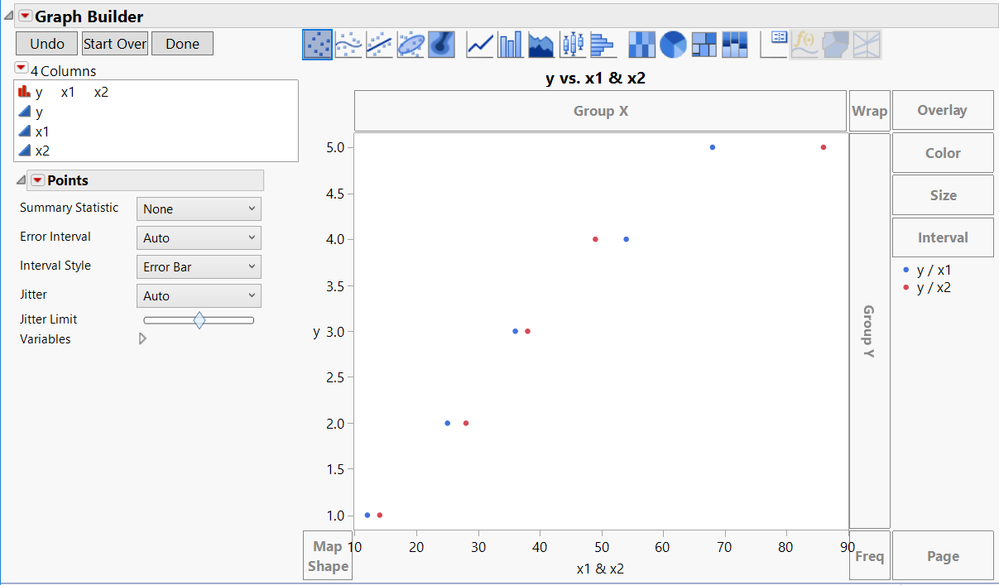Select the Formula element icon
The width and height of the screenshot is (999, 585).
tap(805, 45)
